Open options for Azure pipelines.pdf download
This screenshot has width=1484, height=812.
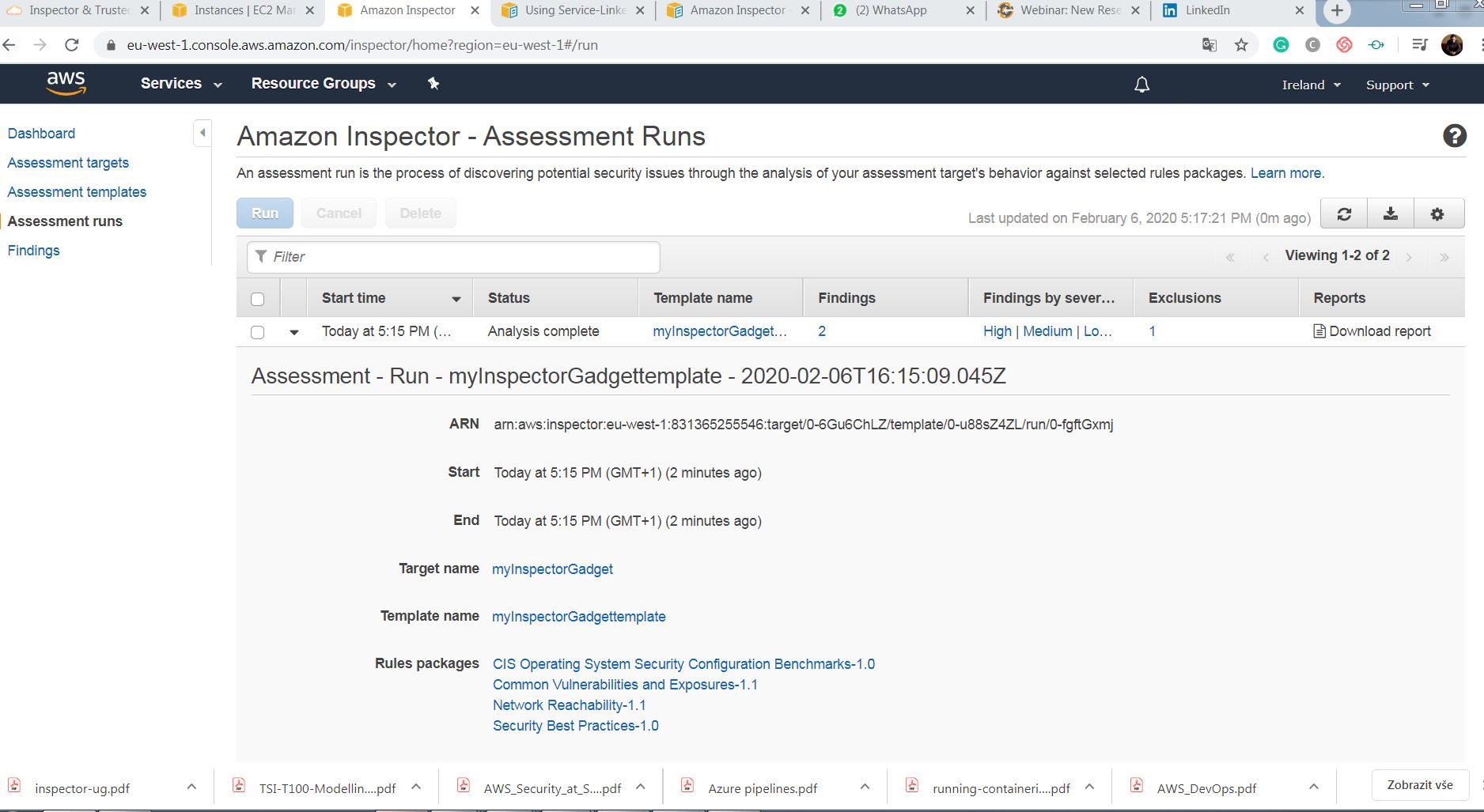coord(865,787)
